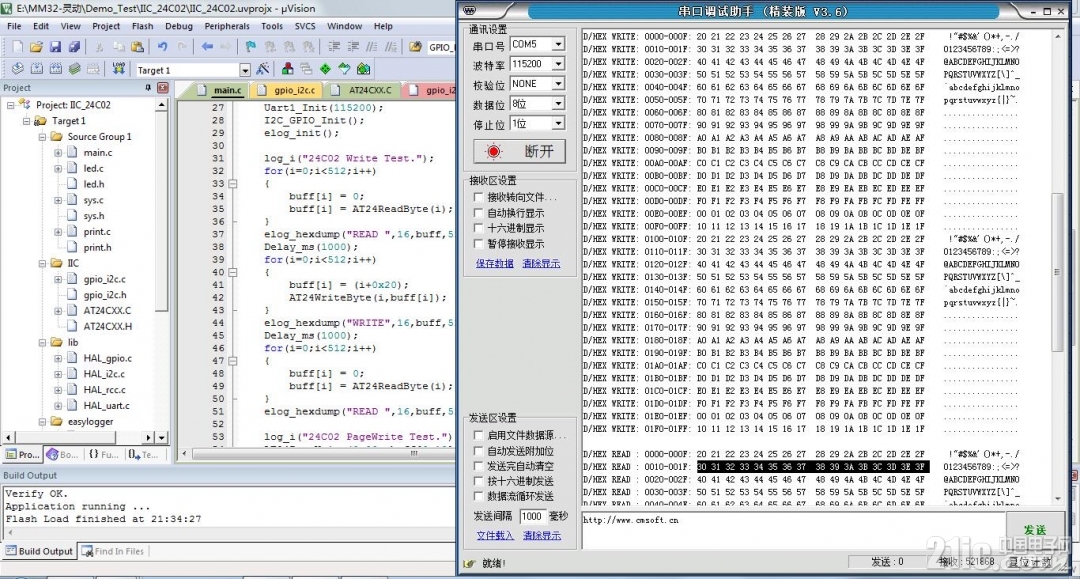
Task: Toggle 十六进制显示 checkbox
Action: 479,228
